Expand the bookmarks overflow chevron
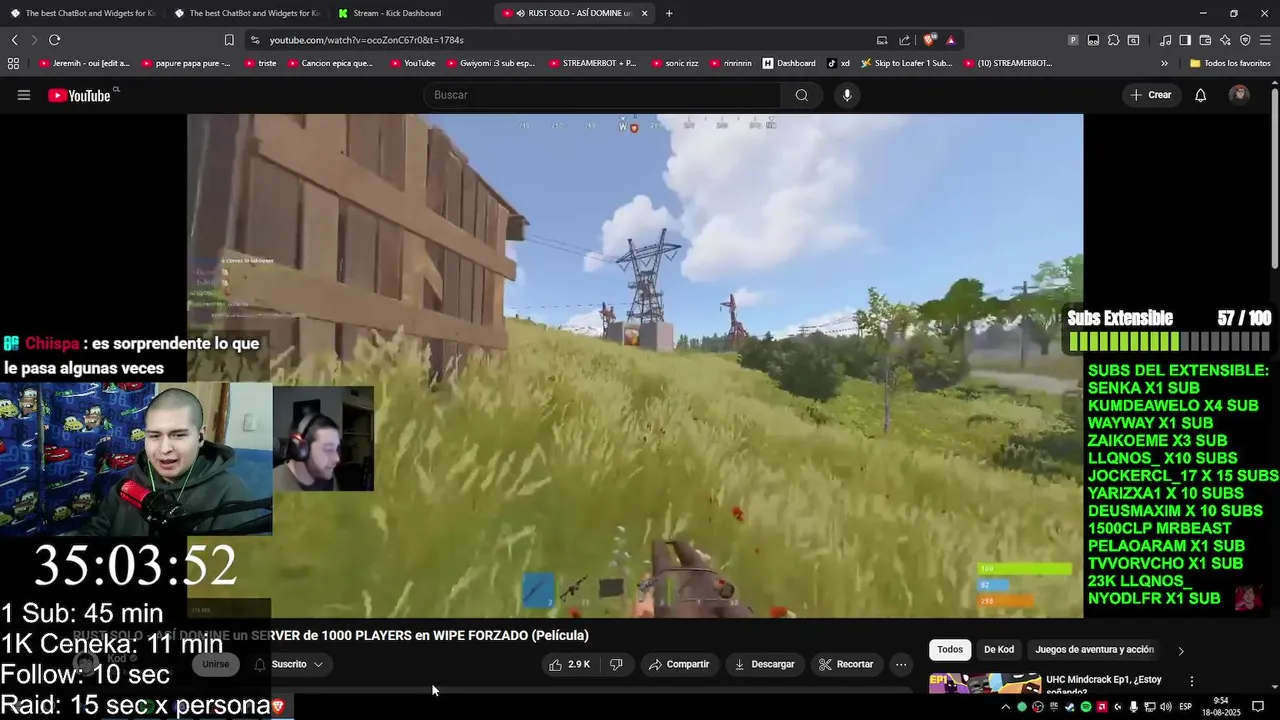1280x720 pixels. [1164, 63]
